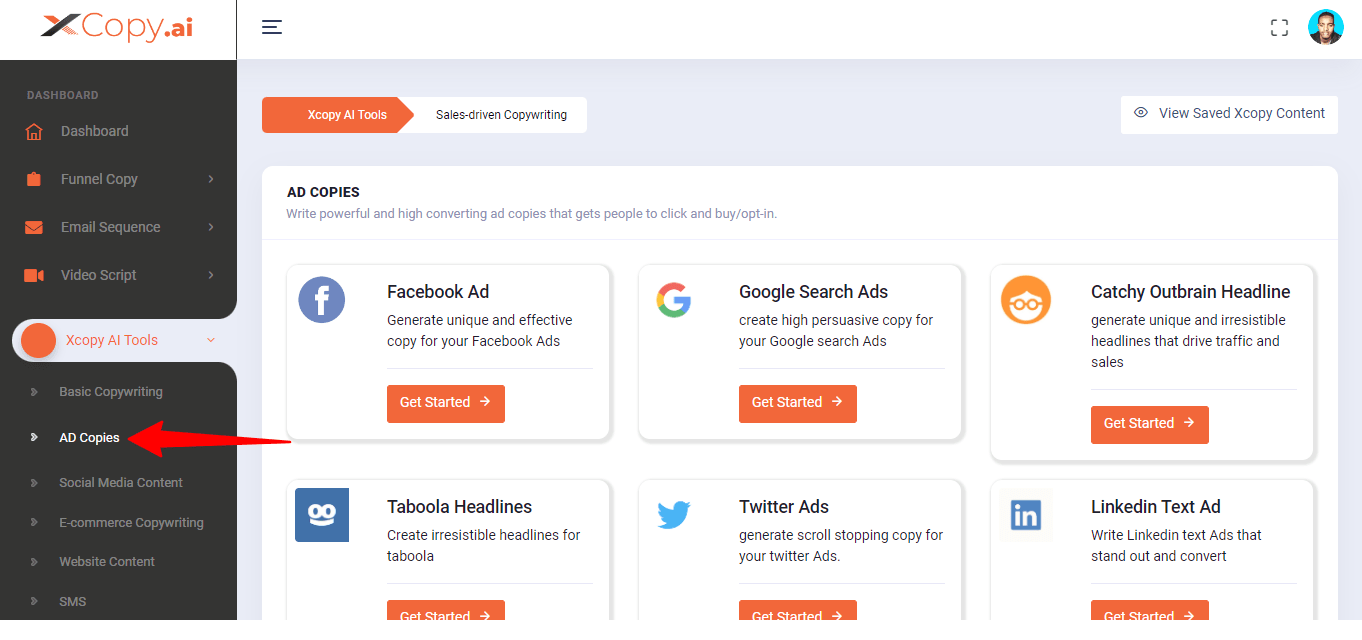Click the Taboola logo icon
Screen dimensions: 1362x640
tap(322, 514)
